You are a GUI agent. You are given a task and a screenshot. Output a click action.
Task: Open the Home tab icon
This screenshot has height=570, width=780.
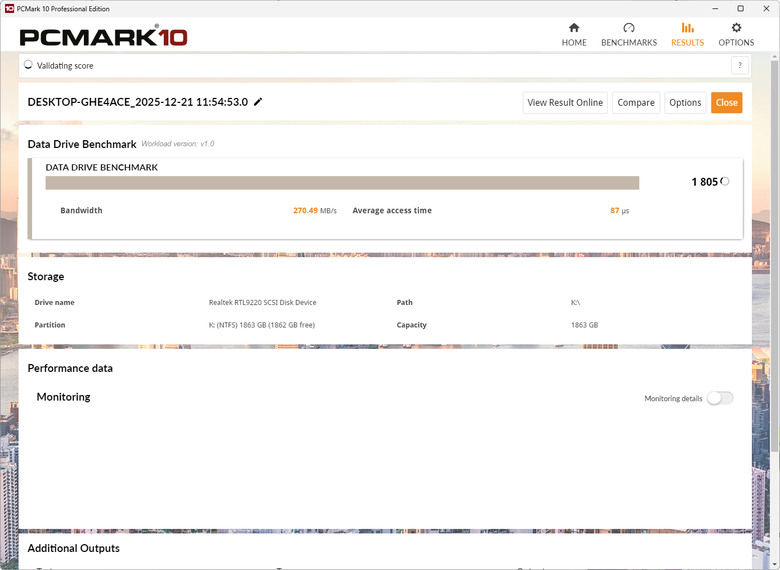pos(574,27)
